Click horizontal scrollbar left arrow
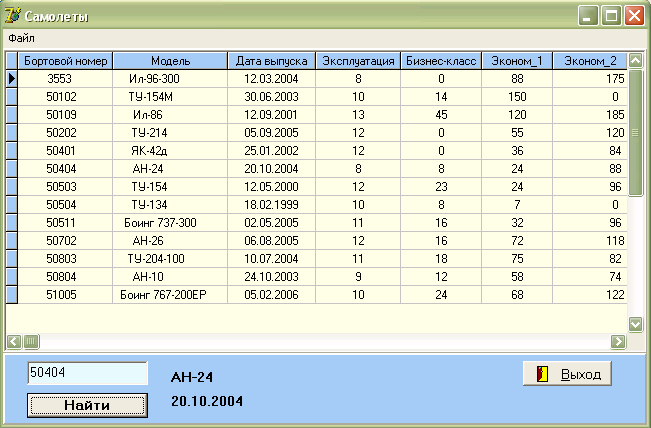This screenshot has height=428, width=651. 14,341
